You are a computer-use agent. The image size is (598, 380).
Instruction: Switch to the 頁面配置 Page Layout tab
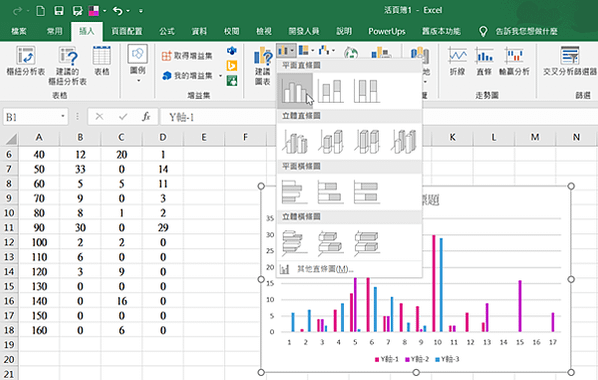pos(127,31)
